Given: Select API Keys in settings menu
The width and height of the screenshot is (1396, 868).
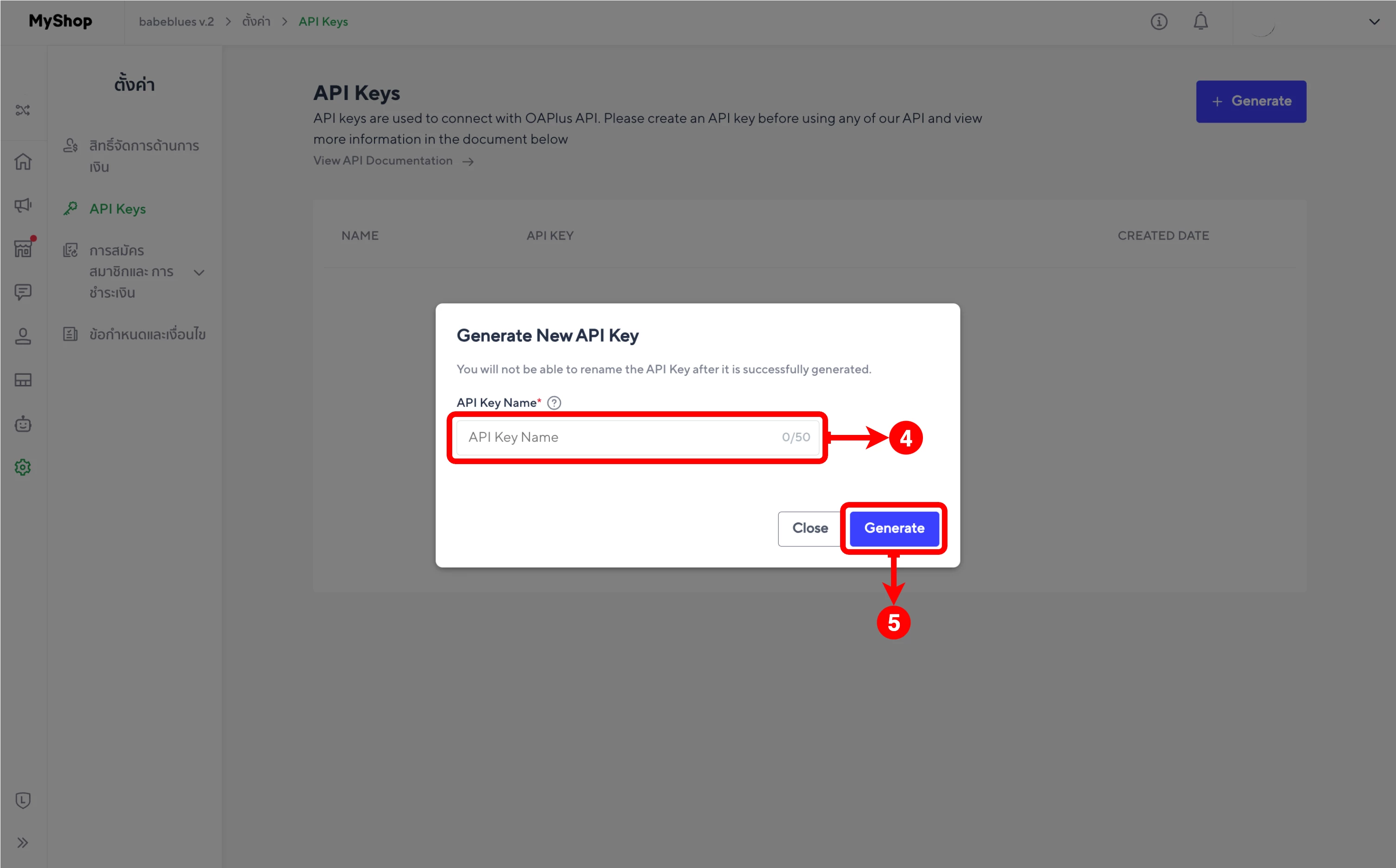Looking at the screenshot, I should point(118,209).
